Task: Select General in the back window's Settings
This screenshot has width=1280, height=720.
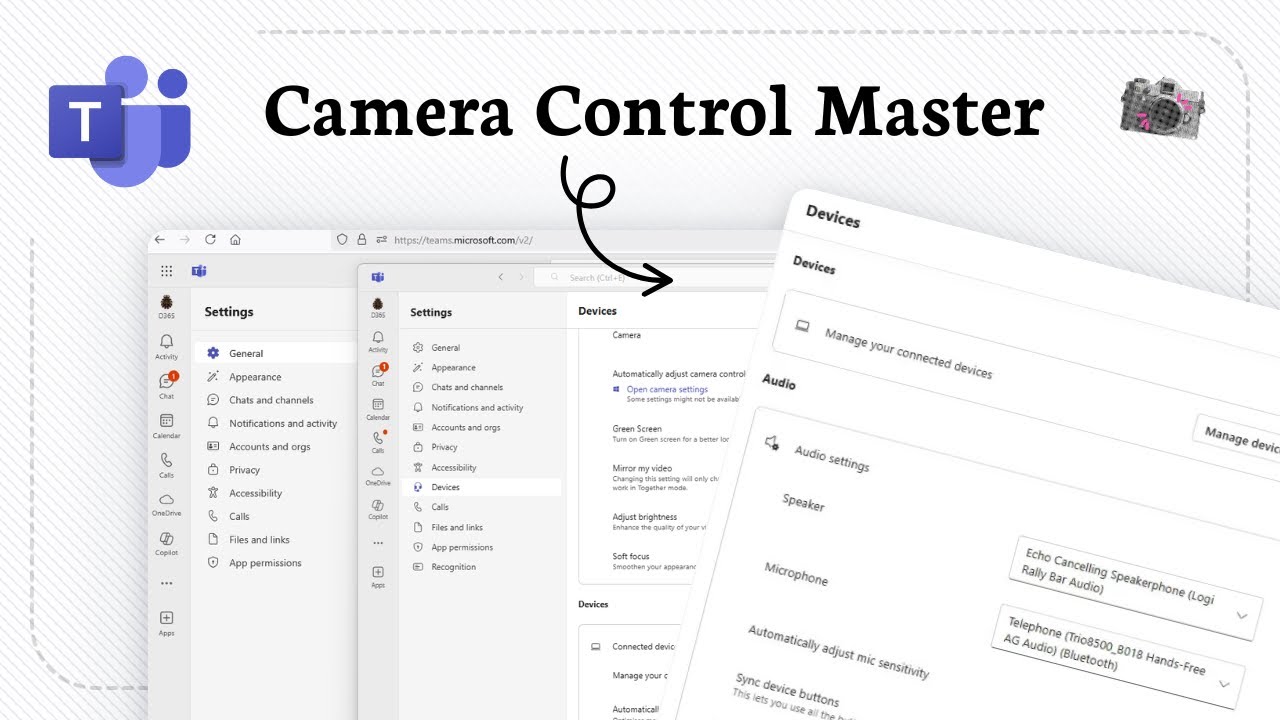Action: click(x=274, y=353)
